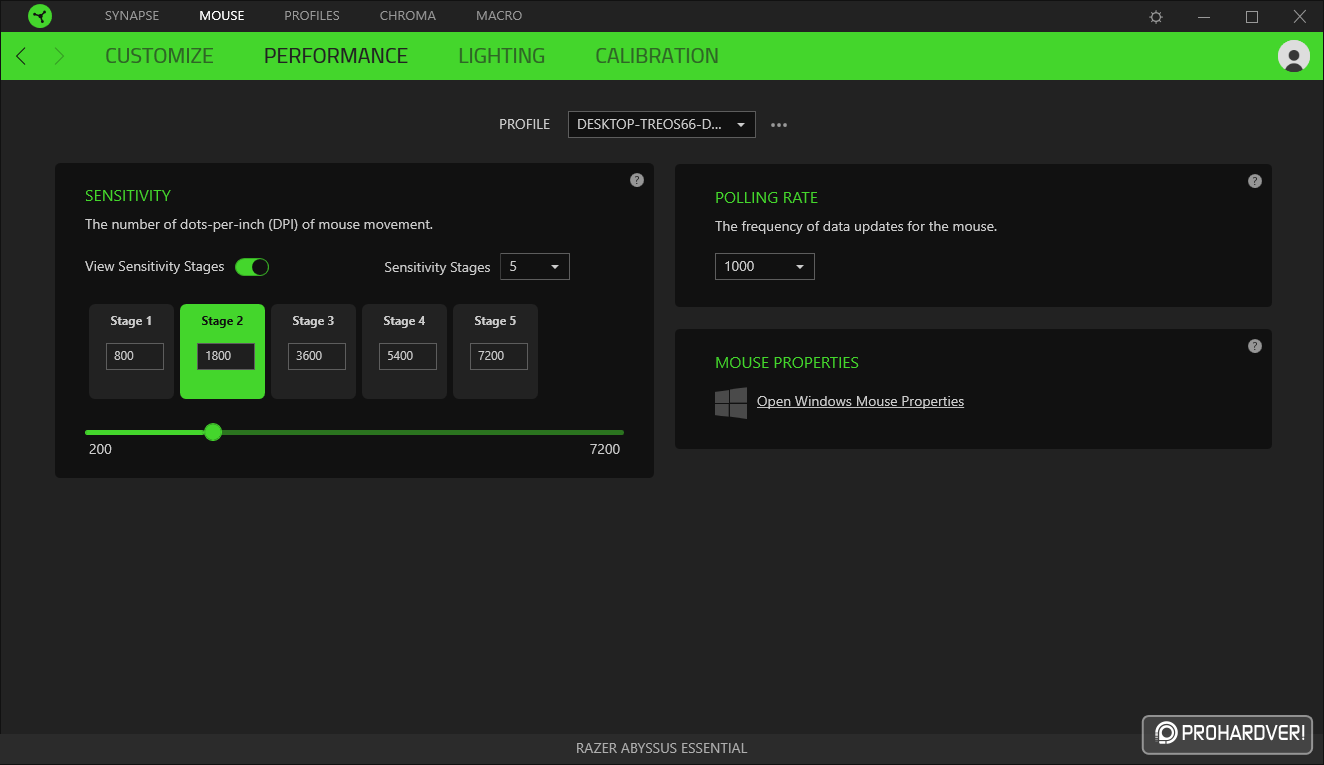Click the POLLING RATE heading

(766, 198)
